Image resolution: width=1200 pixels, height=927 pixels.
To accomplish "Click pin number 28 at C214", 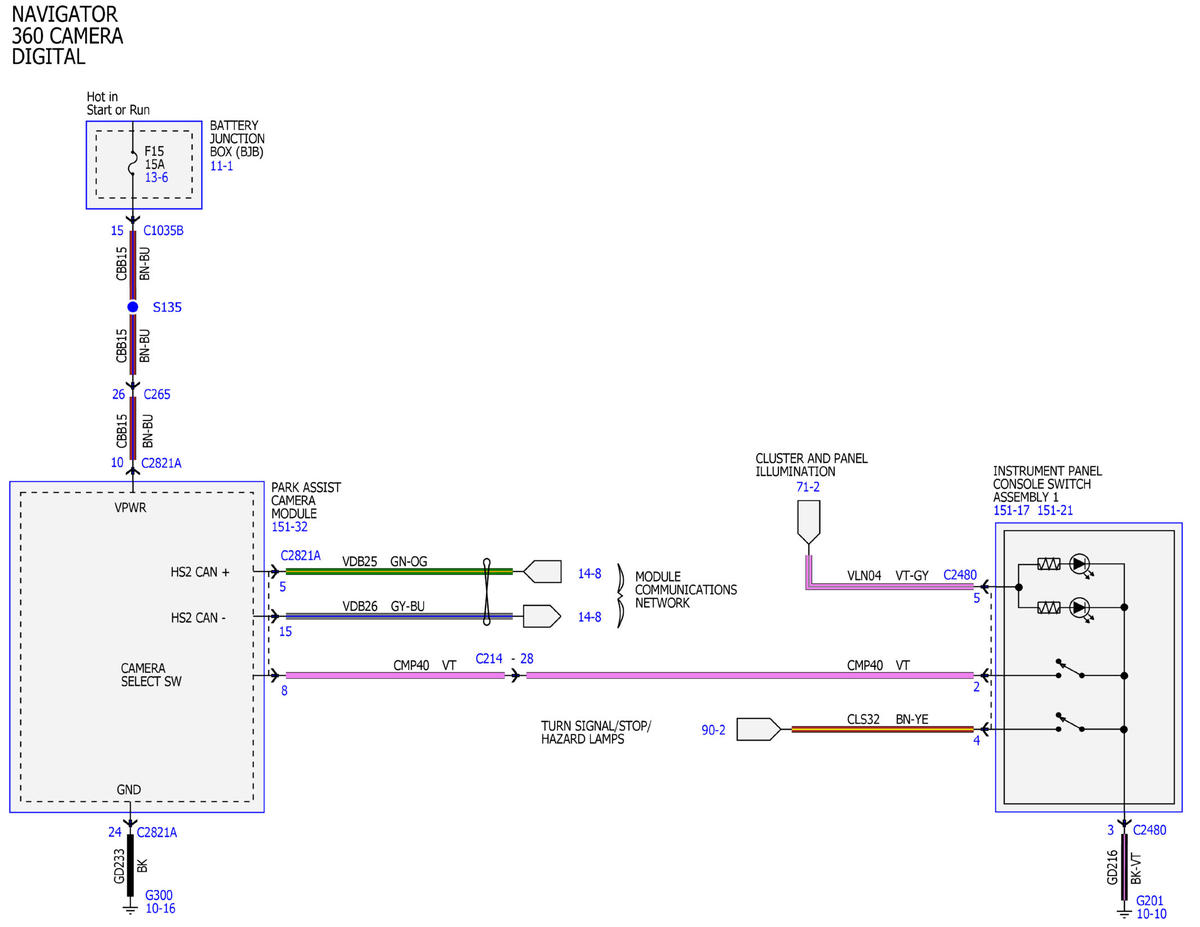I will 526,659.
